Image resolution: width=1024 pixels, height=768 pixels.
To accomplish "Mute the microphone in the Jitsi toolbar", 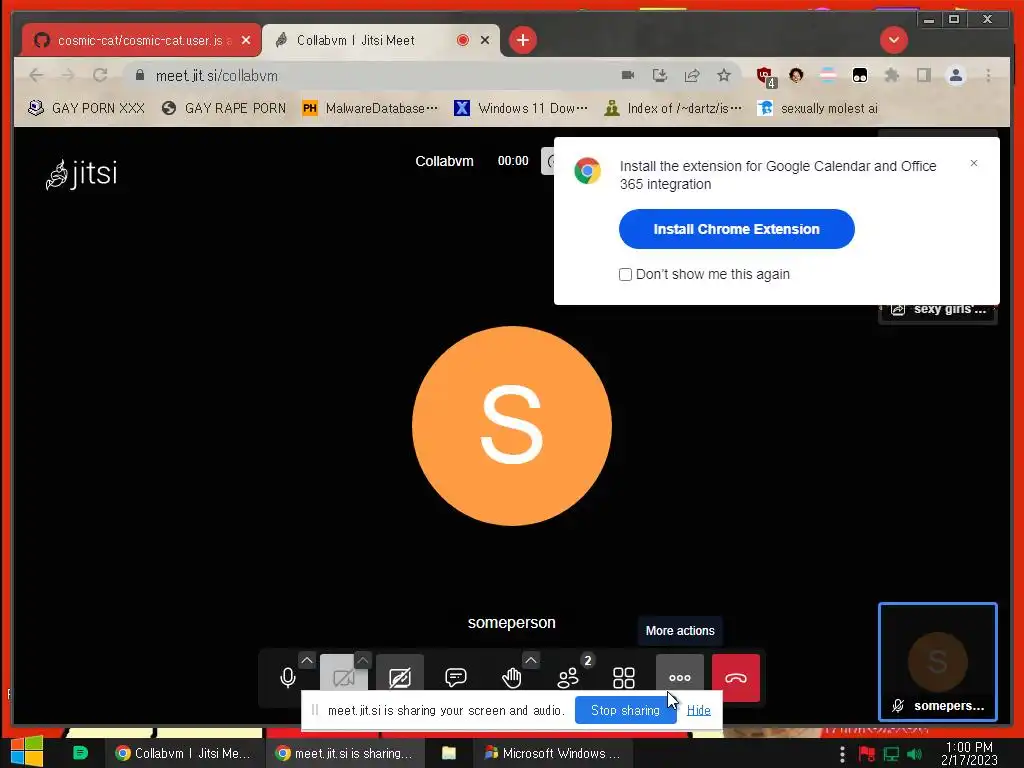I will 287,678.
